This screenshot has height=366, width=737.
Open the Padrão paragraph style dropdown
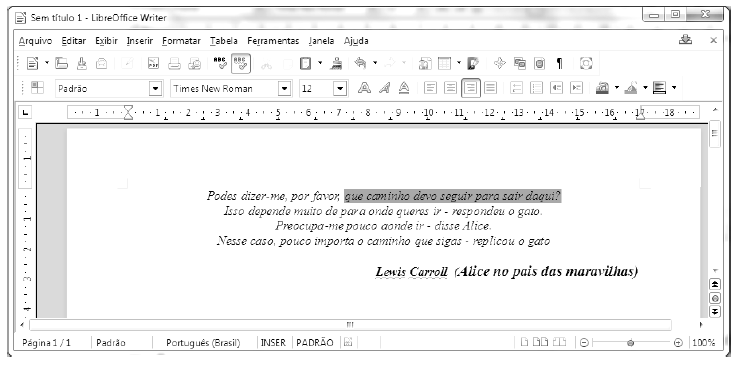[x=156, y=88]
